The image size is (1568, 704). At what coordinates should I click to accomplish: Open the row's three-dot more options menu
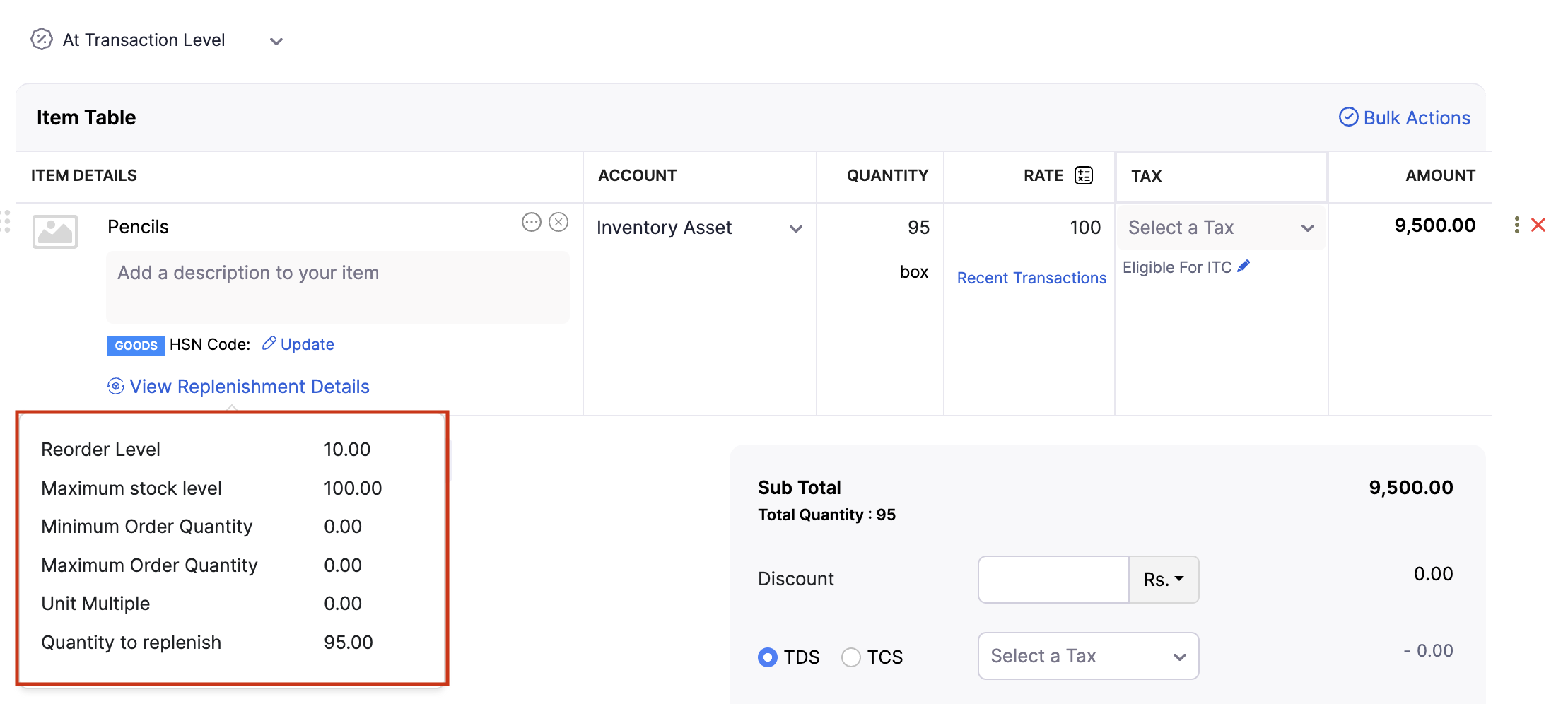1516,225
